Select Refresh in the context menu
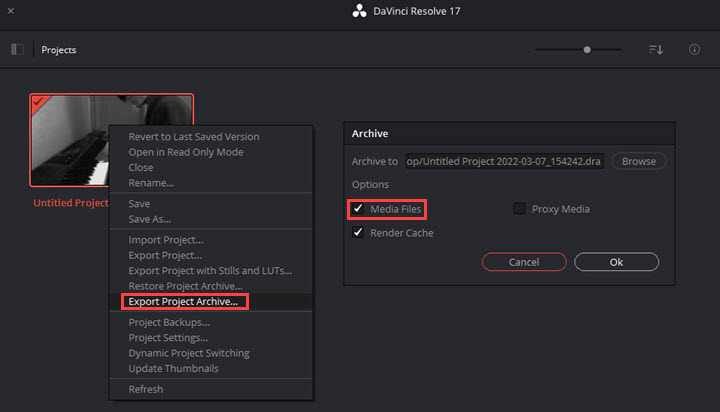 point(146,389)
